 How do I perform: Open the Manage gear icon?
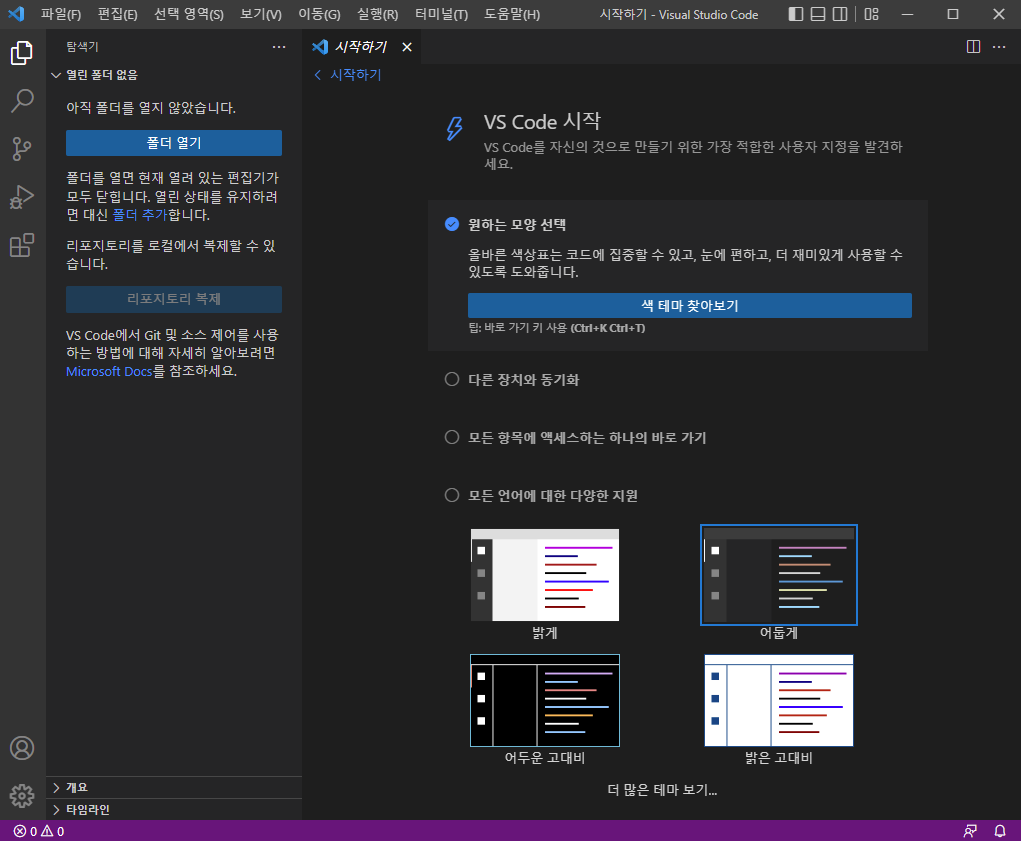click(22, 795)
